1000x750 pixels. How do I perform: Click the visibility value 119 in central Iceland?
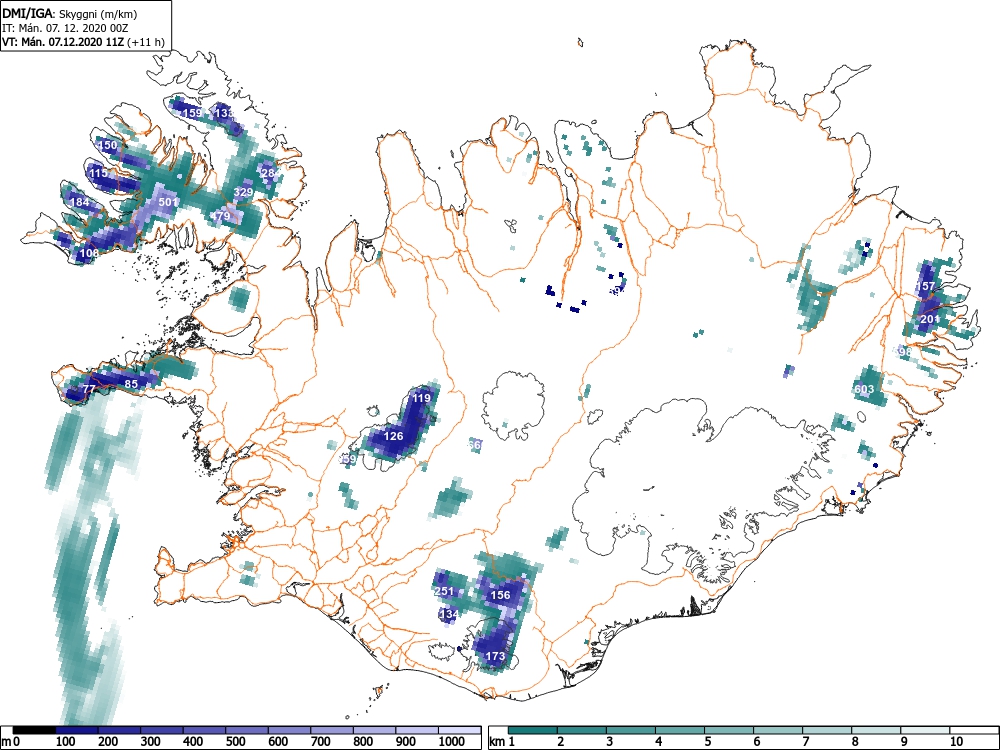(x=422, y=398)
